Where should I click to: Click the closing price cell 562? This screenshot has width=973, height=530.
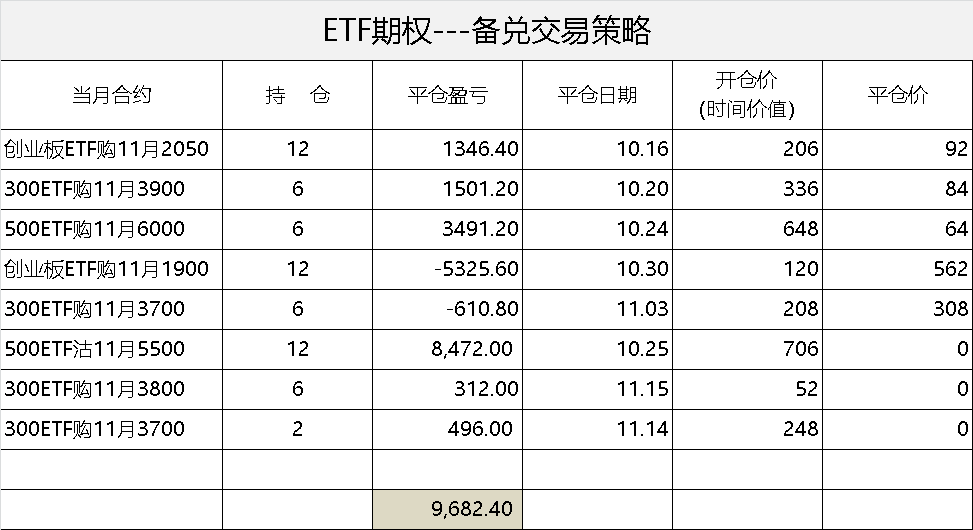897,269
